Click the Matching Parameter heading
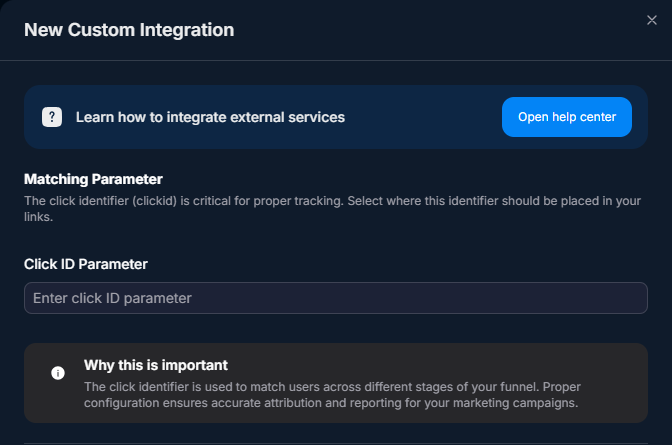The width and height of the screenshot is (672, 445). (x=93, y=179)
